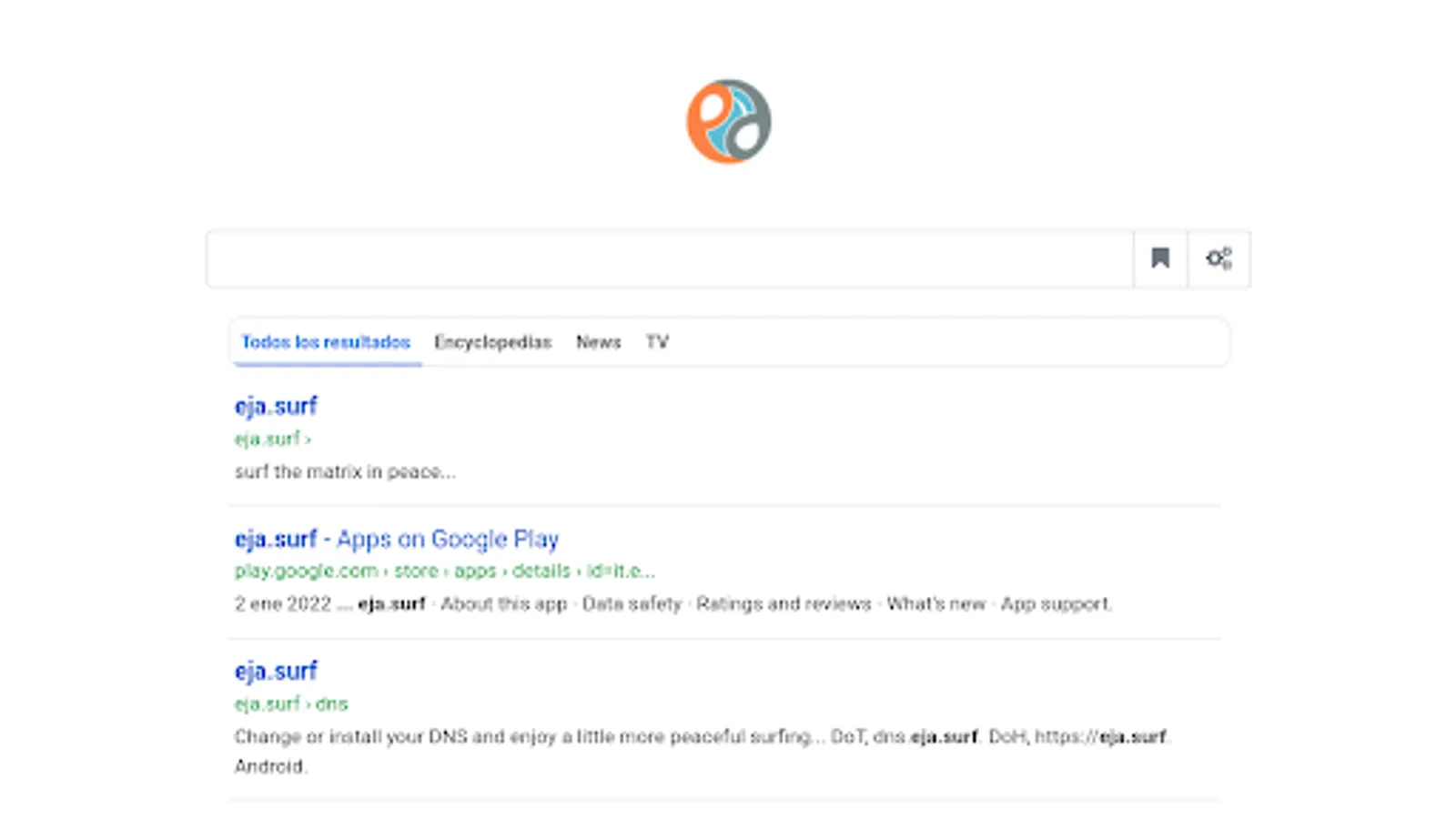Switch to the News tab
Viewport: 1456px width, 819px height.
tap(598, 342)
